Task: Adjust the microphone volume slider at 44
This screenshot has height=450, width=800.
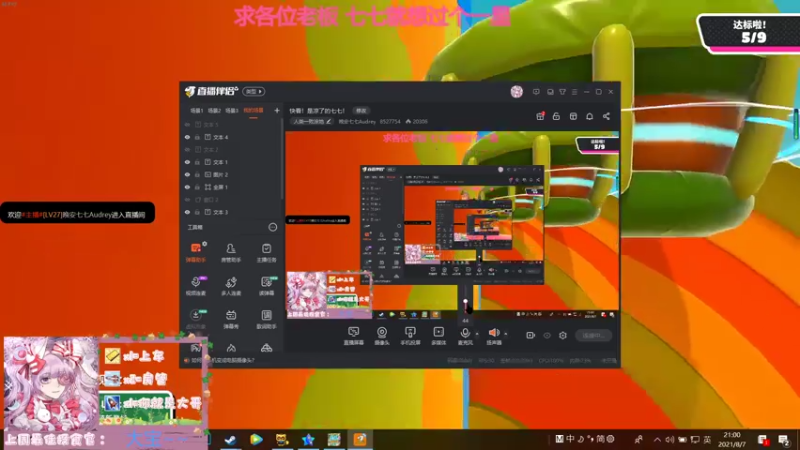Action: tap(465, 302)
